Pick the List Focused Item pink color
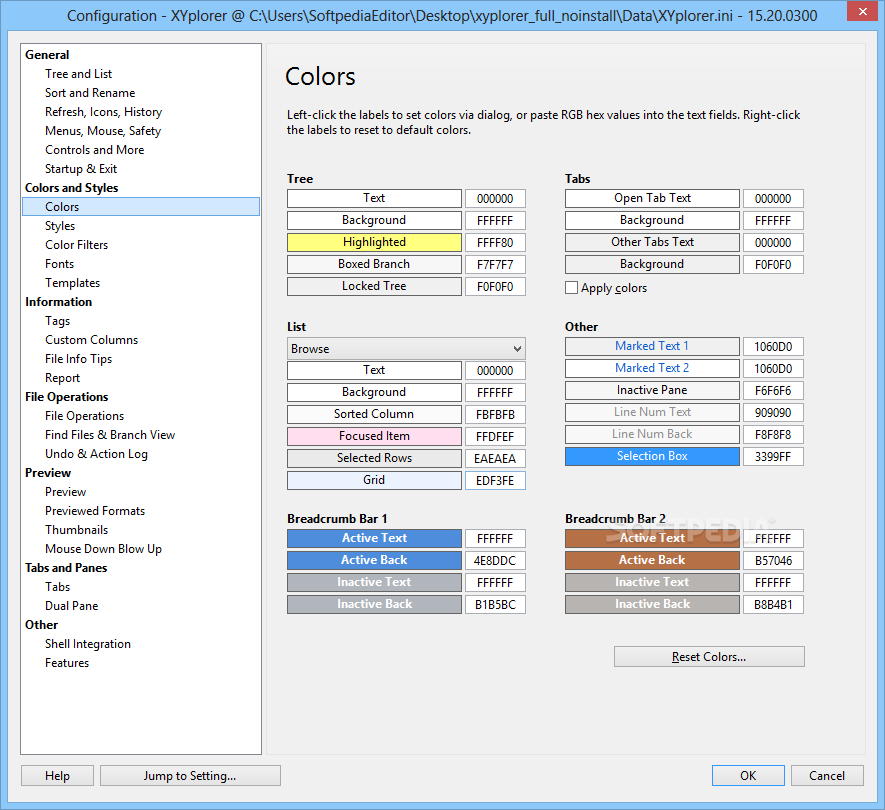The width and height of the screenshot is (885, 810). 374,436
